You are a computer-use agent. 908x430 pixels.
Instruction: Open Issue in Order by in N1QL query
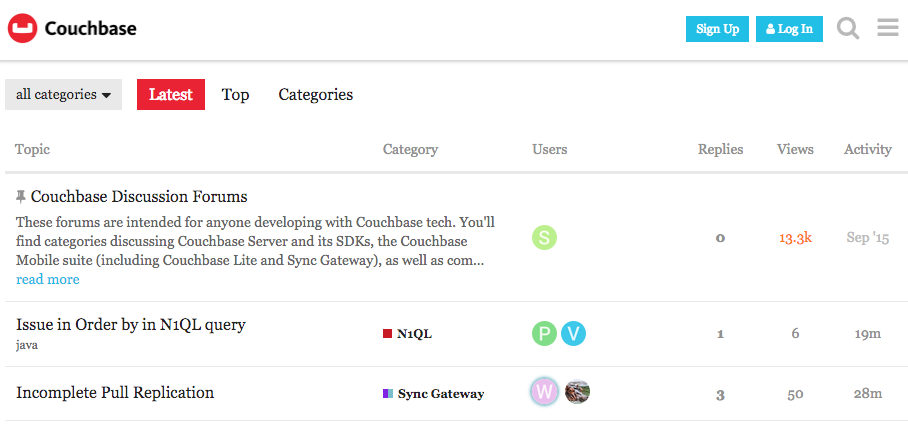click(131, 325)
